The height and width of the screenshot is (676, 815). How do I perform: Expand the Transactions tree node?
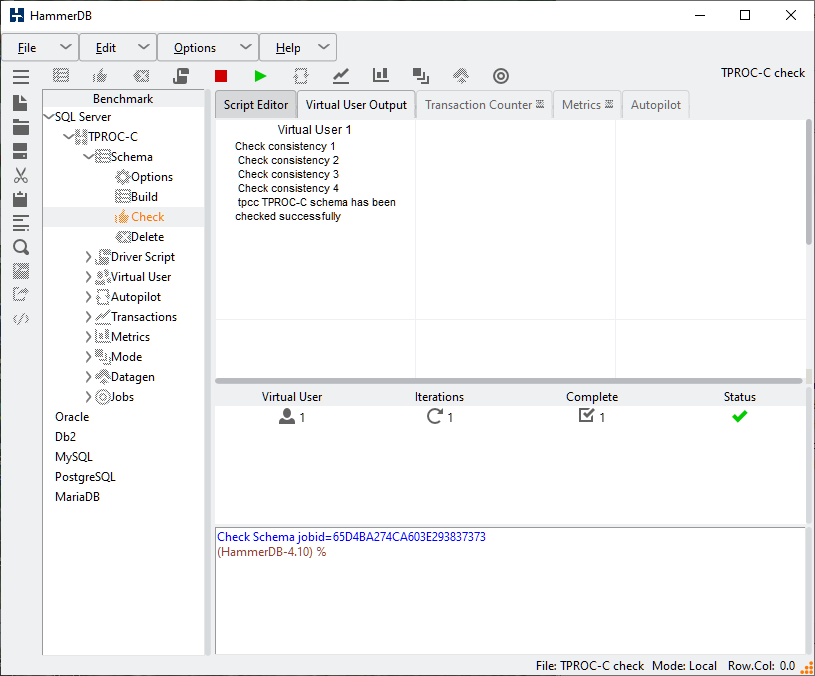[x=88, y=317]
